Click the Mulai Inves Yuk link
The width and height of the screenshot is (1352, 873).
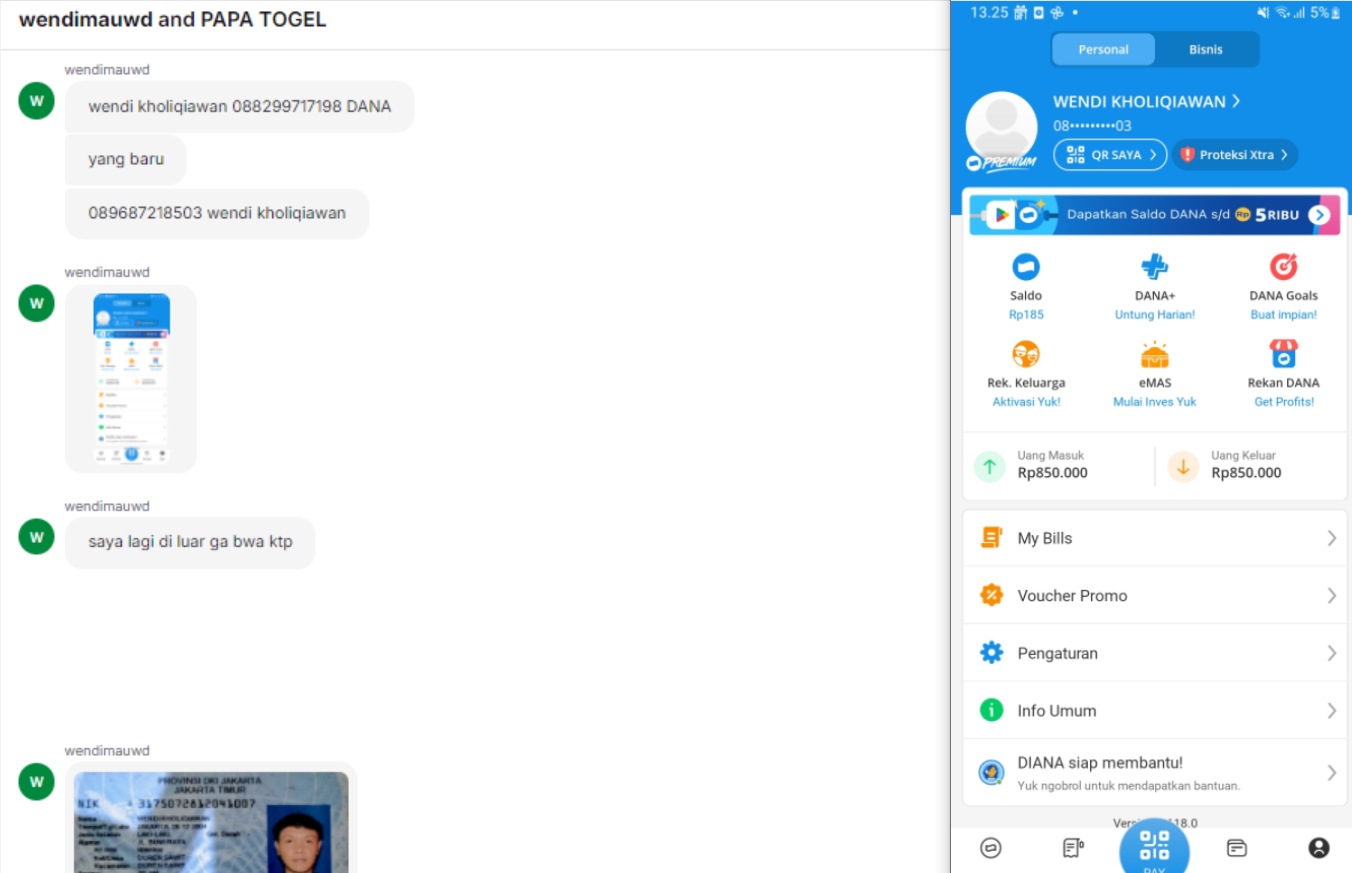(1155, 402)
